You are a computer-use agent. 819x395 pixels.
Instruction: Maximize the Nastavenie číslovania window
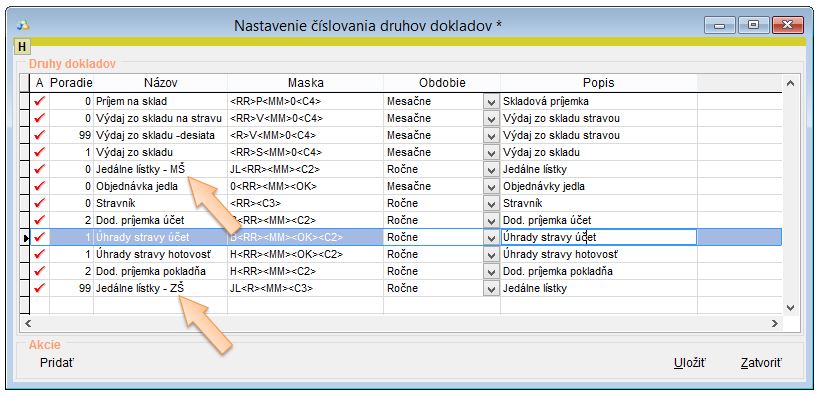coord(753,25)
